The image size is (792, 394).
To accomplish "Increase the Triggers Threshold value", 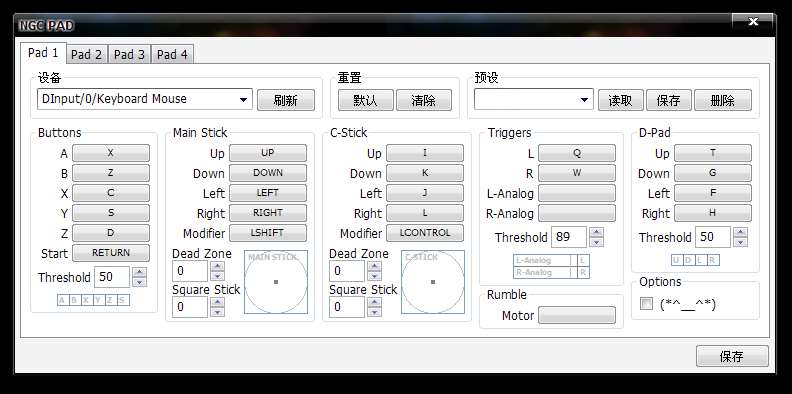I will (597, 232).
